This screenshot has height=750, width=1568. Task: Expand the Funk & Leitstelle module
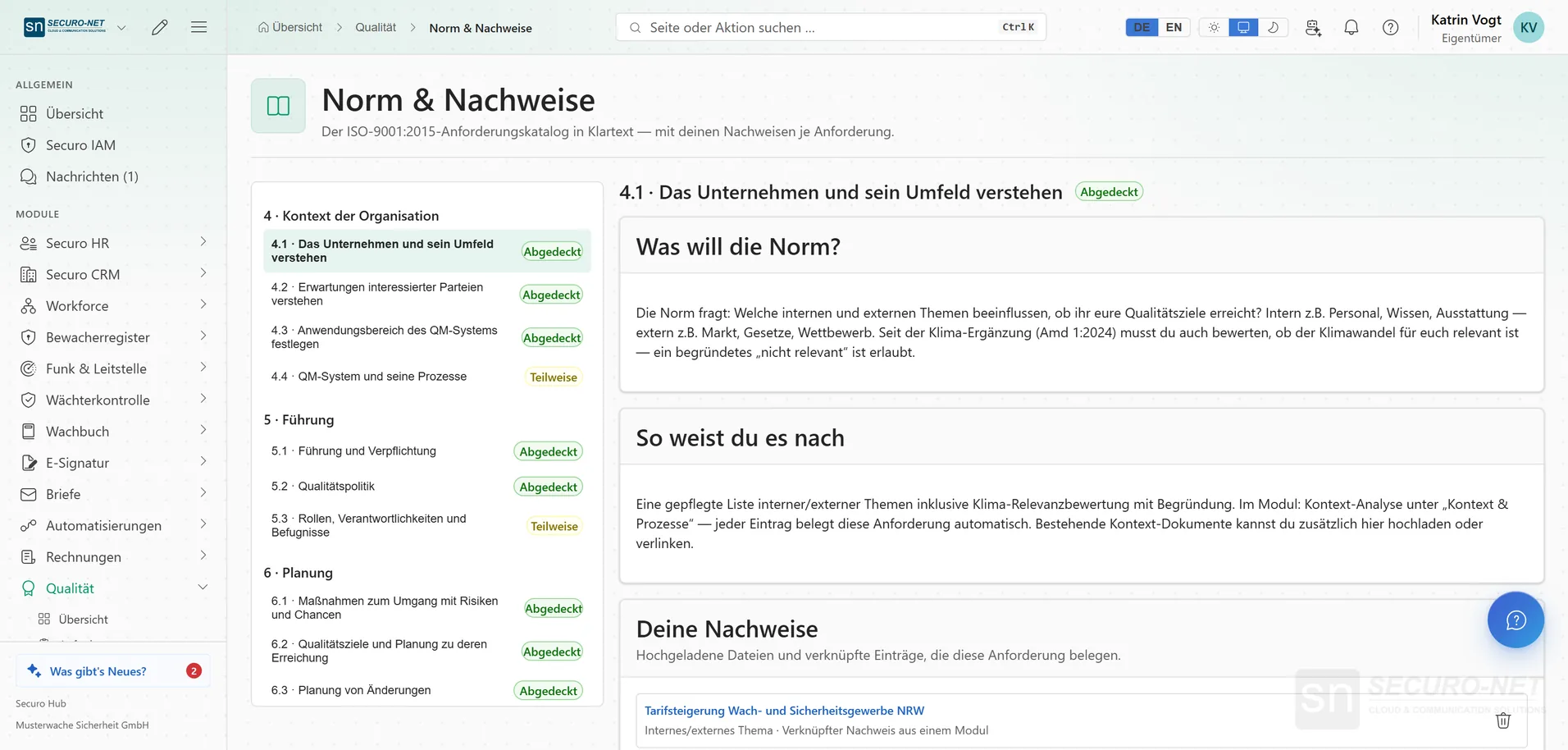point(203,368)
